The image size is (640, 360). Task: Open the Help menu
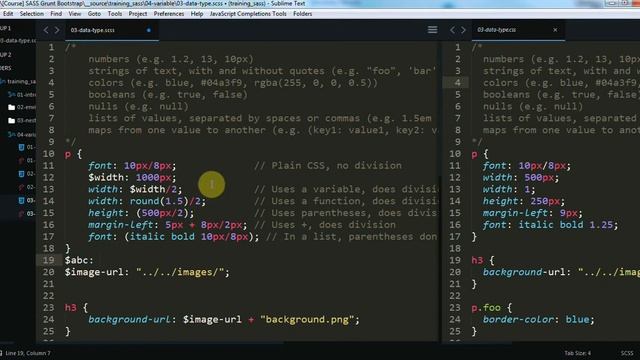tap(197, 14)
